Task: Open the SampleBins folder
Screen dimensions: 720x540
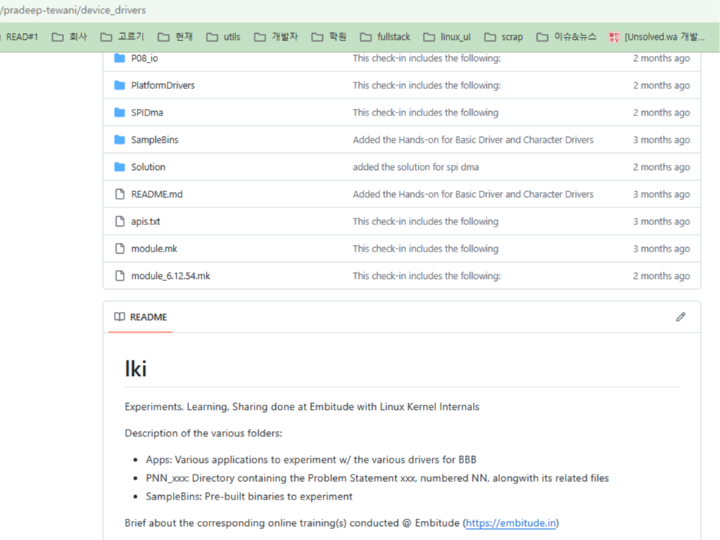Action: (x=154, y=140)
